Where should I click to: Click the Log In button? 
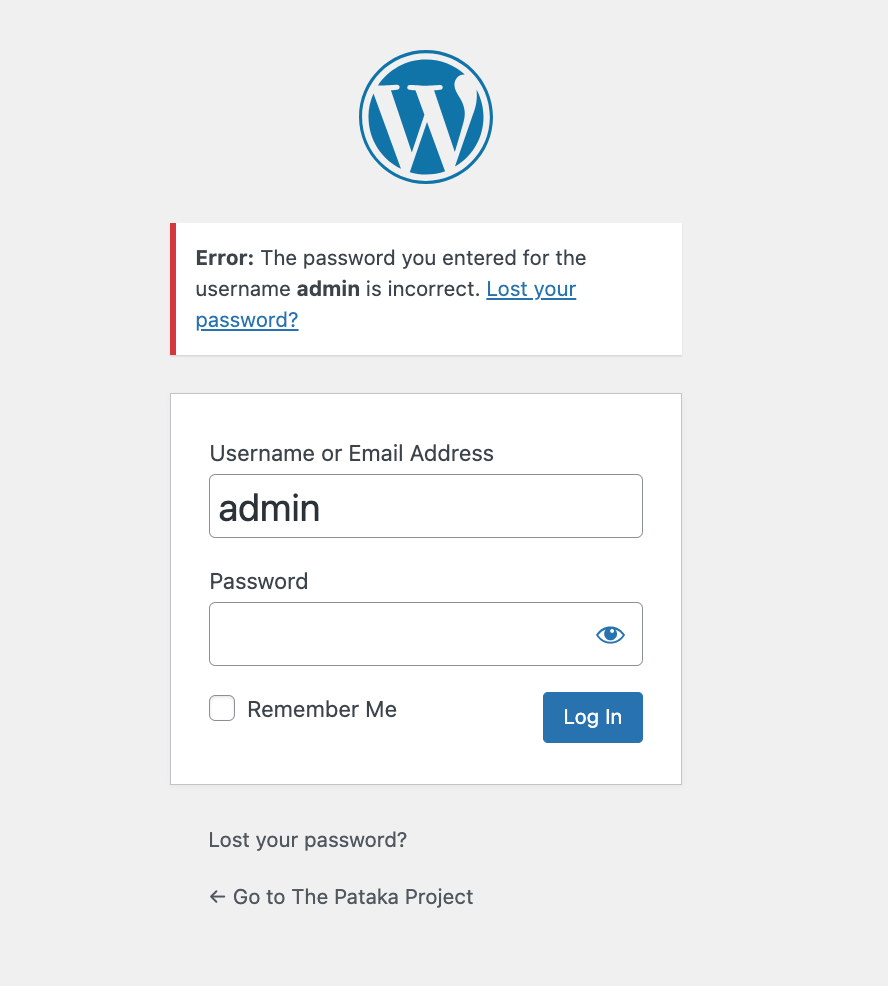(593, 717)
